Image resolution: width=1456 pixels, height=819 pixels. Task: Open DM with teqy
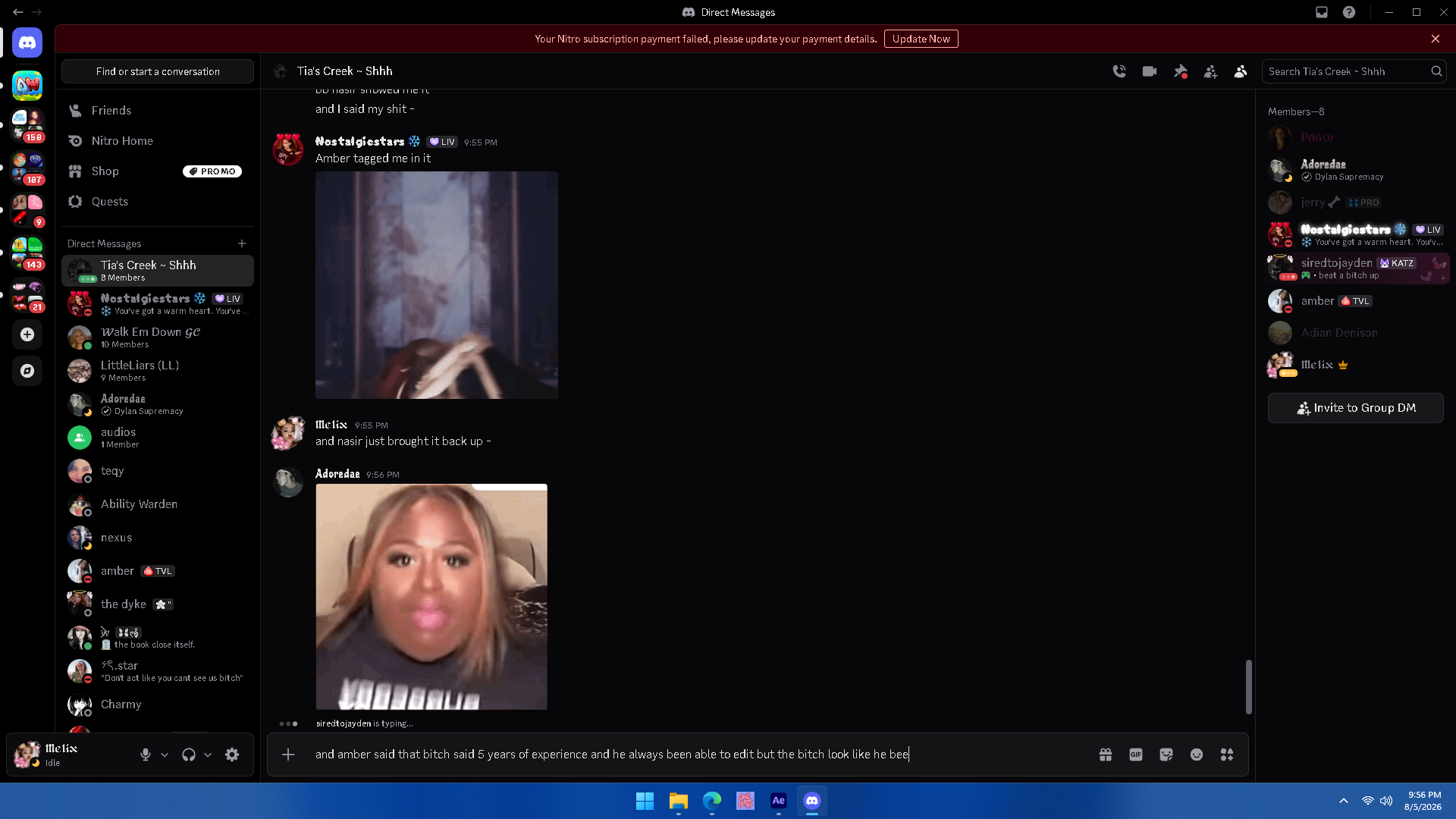click(x=158, y=471)
